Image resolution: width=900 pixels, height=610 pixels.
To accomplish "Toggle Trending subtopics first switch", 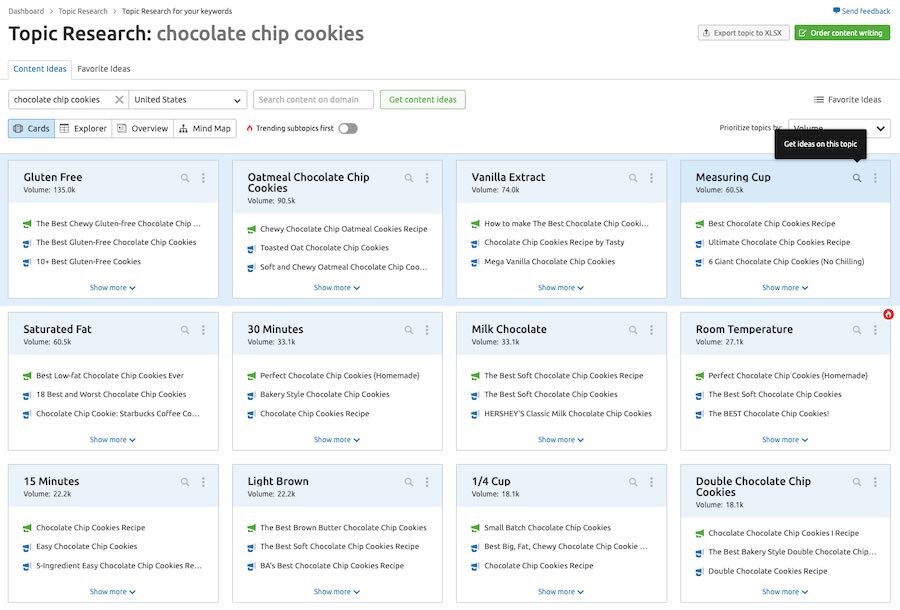I will (348, 129).
